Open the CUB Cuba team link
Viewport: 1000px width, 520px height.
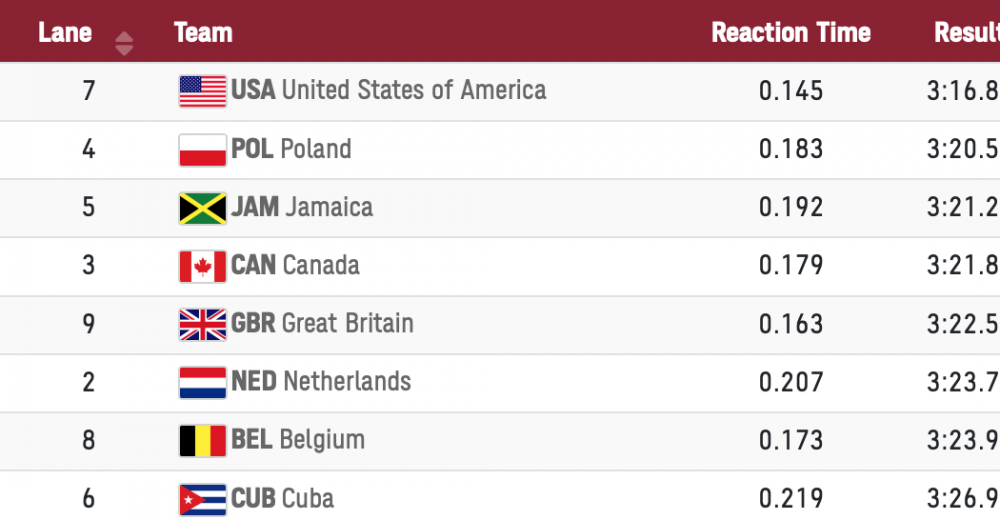(x=282, y=498)
